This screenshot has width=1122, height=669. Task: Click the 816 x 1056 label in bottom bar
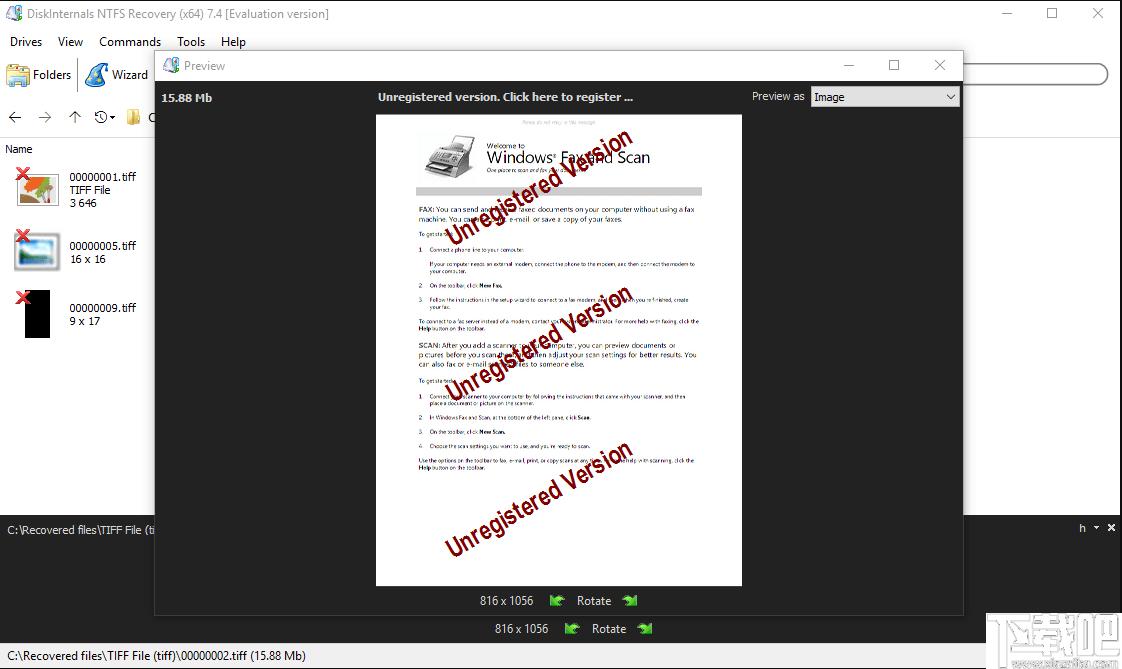tap(522, 628)
